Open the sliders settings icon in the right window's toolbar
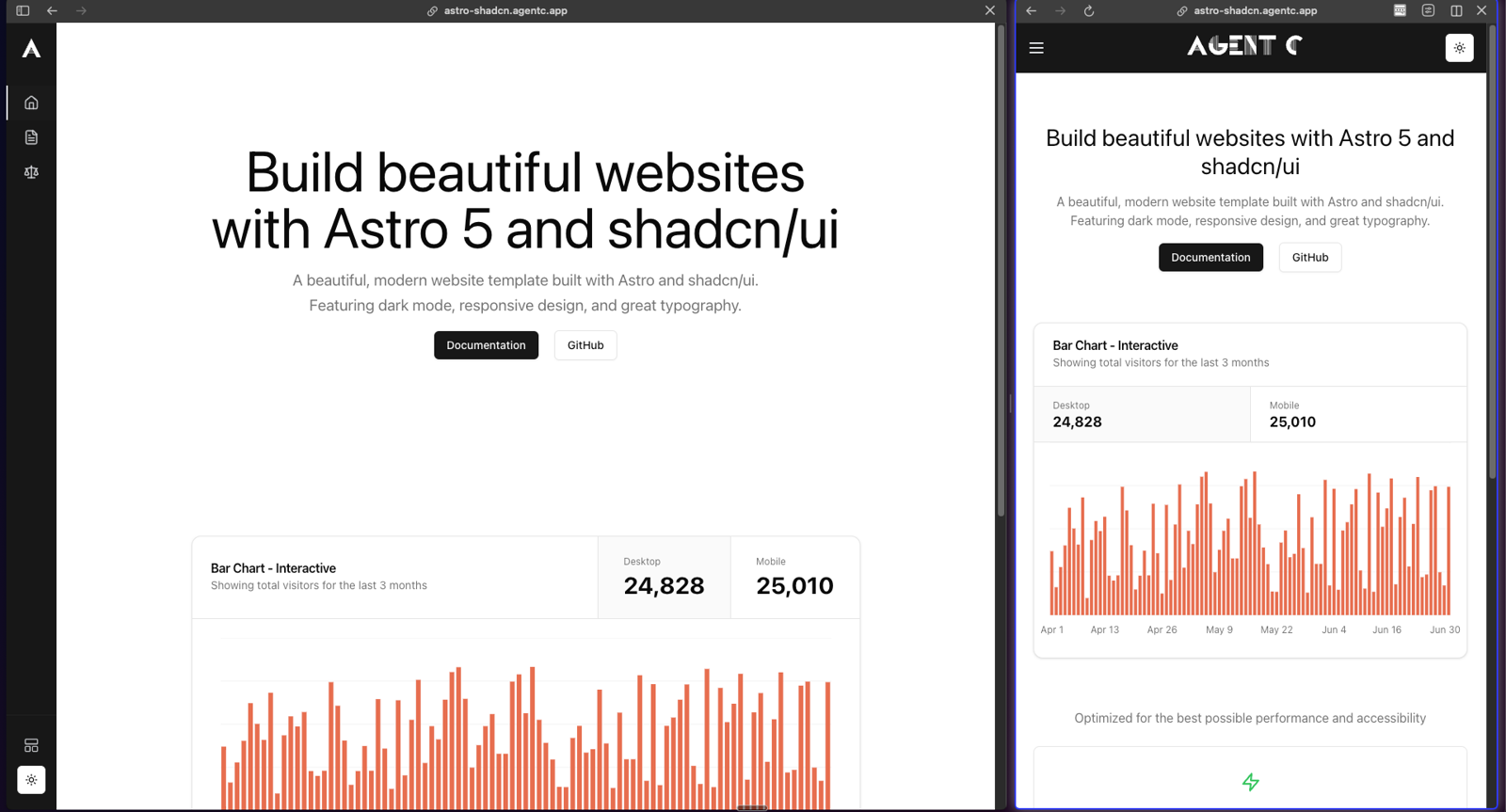 (1428, 10)
